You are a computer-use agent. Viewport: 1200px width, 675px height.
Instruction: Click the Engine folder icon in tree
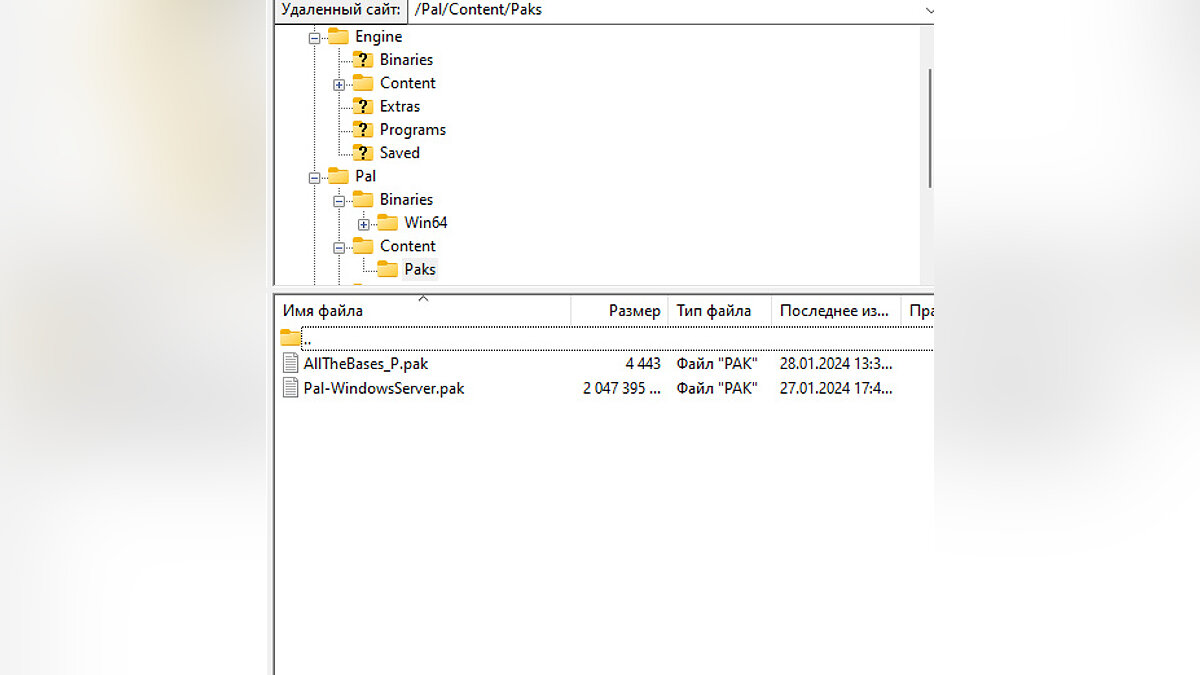pyautogui.click(x=338, y=36)
